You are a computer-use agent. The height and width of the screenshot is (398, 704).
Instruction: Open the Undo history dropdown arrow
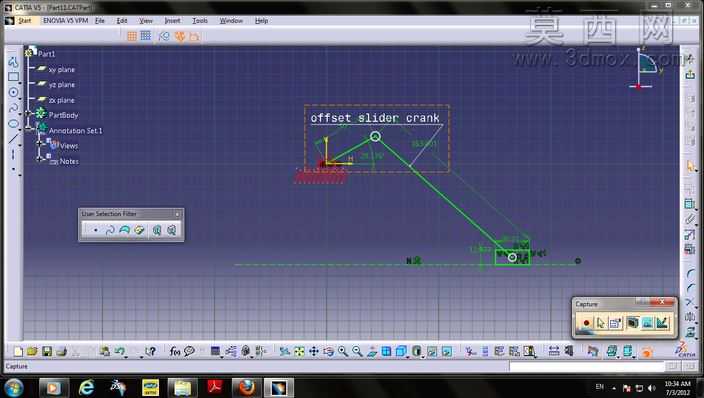point(127,356)
